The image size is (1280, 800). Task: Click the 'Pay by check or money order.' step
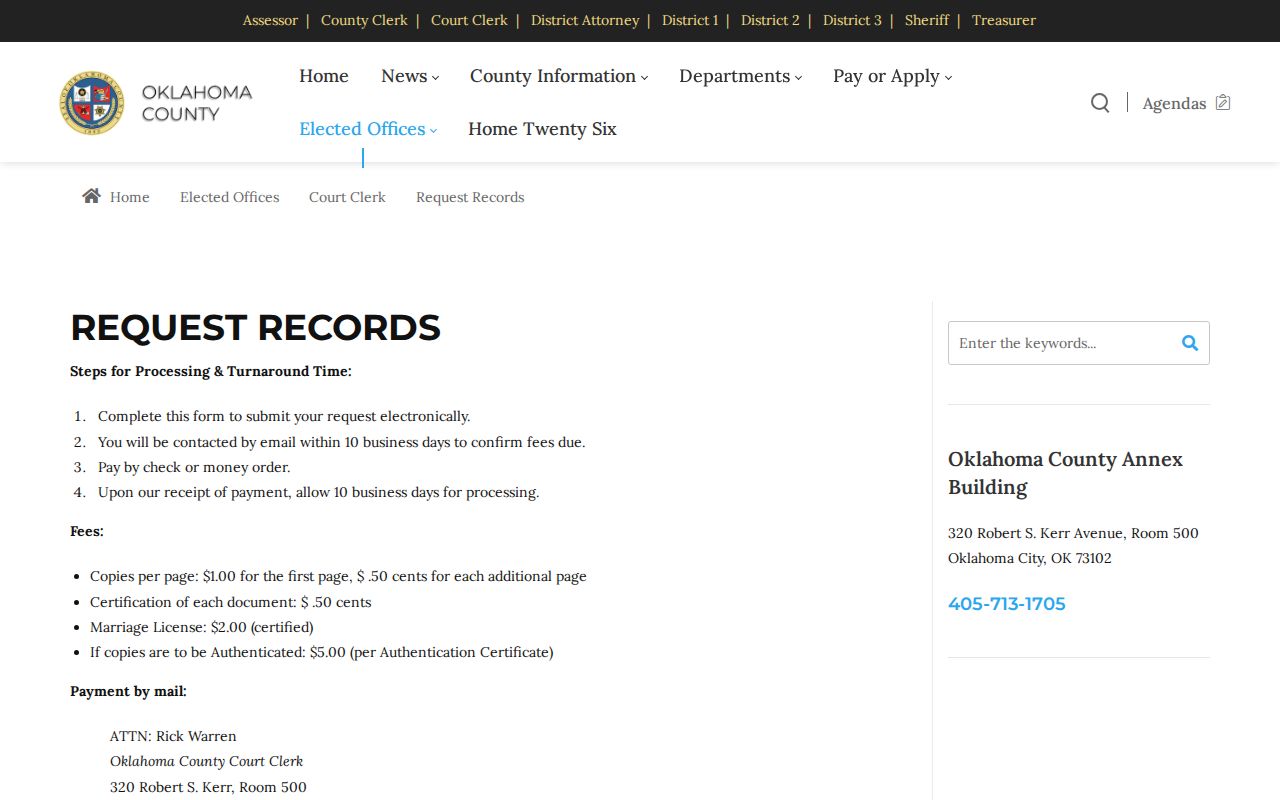point(194,467)
